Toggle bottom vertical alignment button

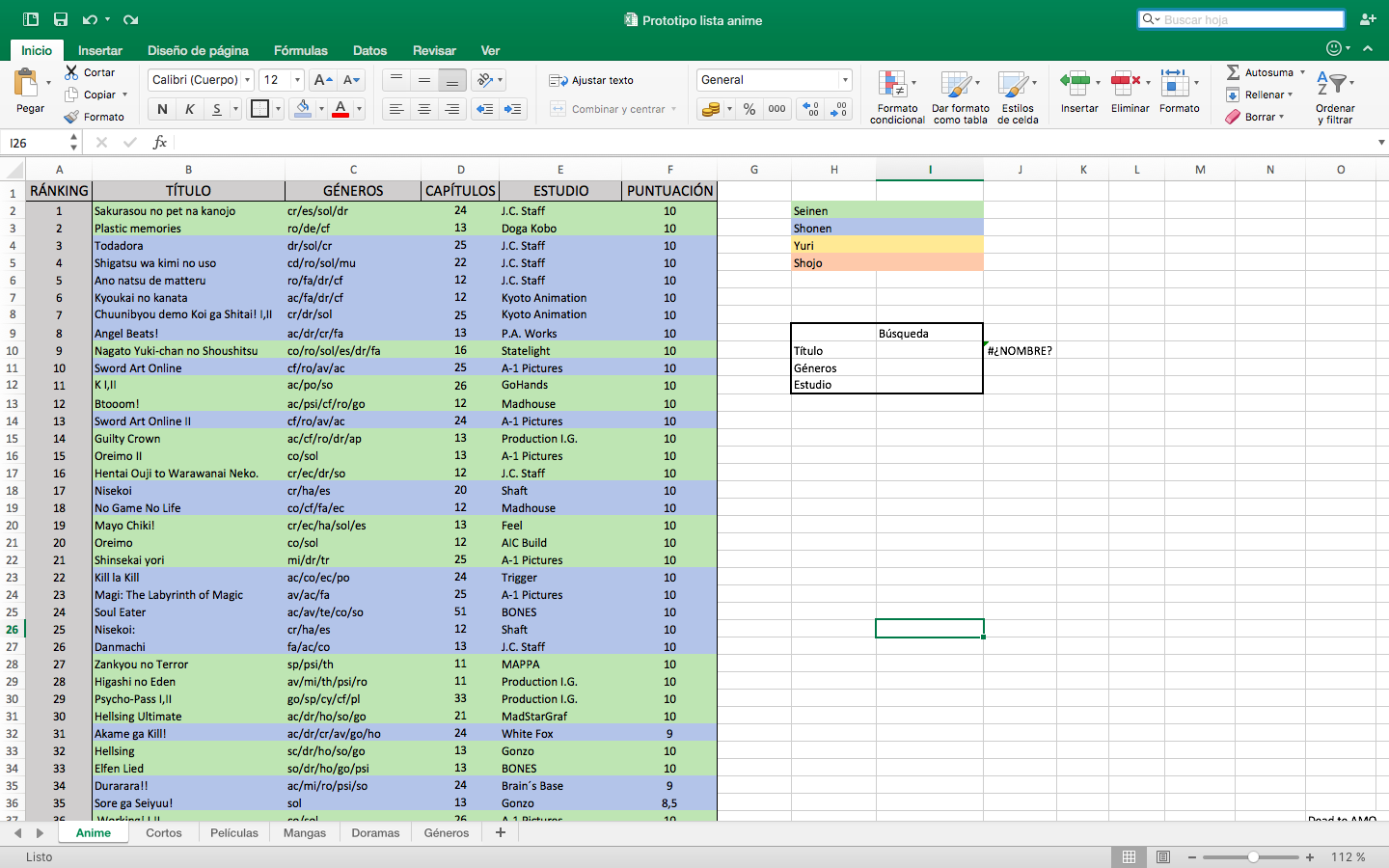point(451,80)
